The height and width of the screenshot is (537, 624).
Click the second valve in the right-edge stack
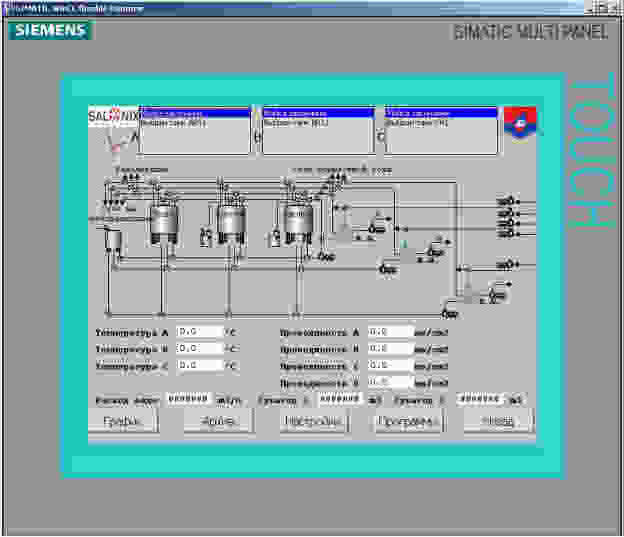(508, 213)
